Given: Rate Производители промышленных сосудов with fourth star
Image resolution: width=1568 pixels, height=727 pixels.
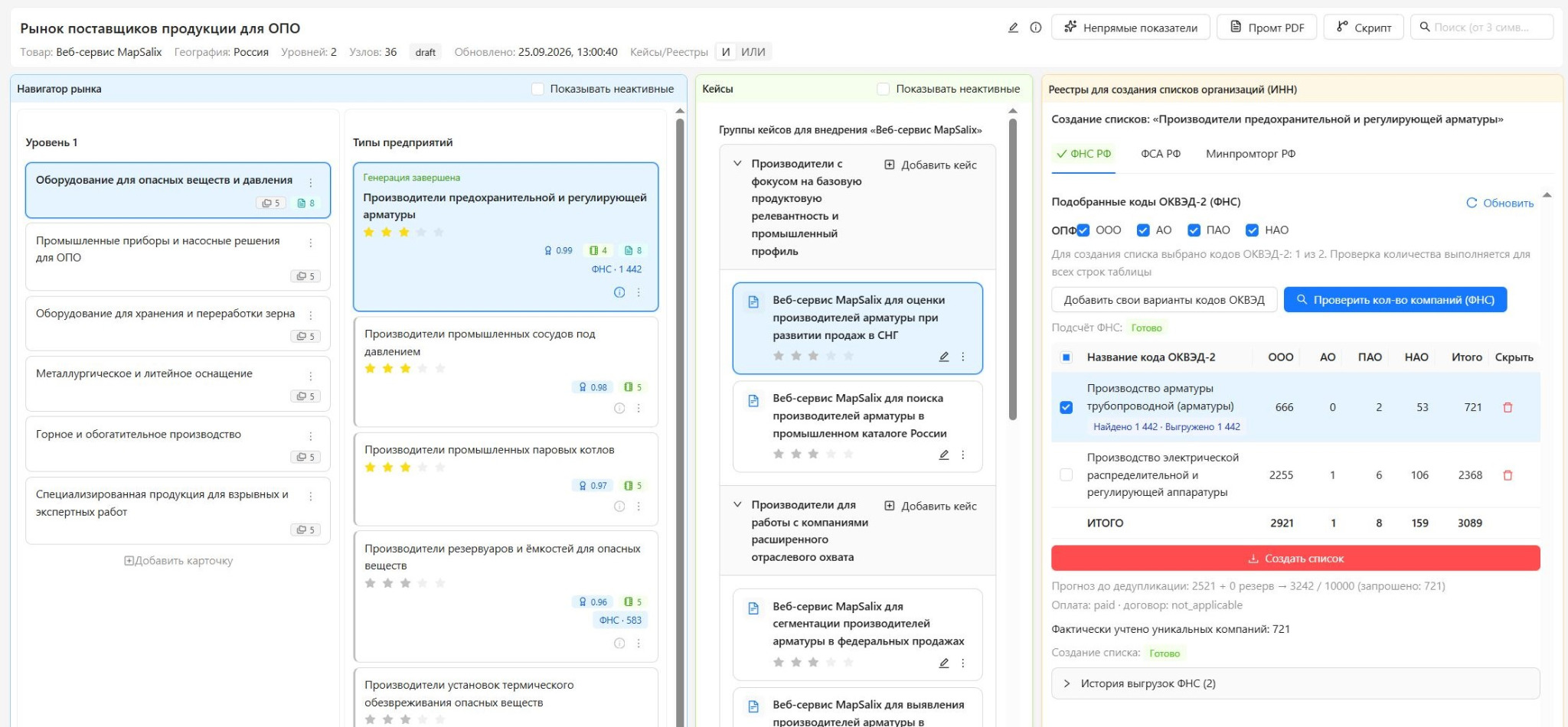Looking at the screenshot, I should tap(423, 369).
